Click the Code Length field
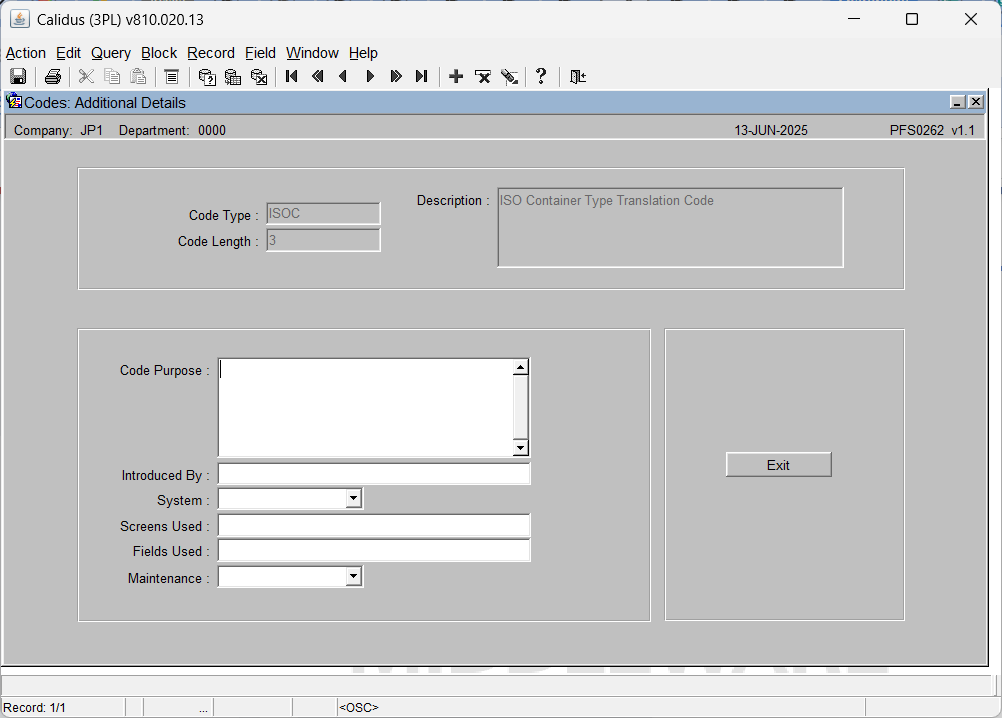 323,240
